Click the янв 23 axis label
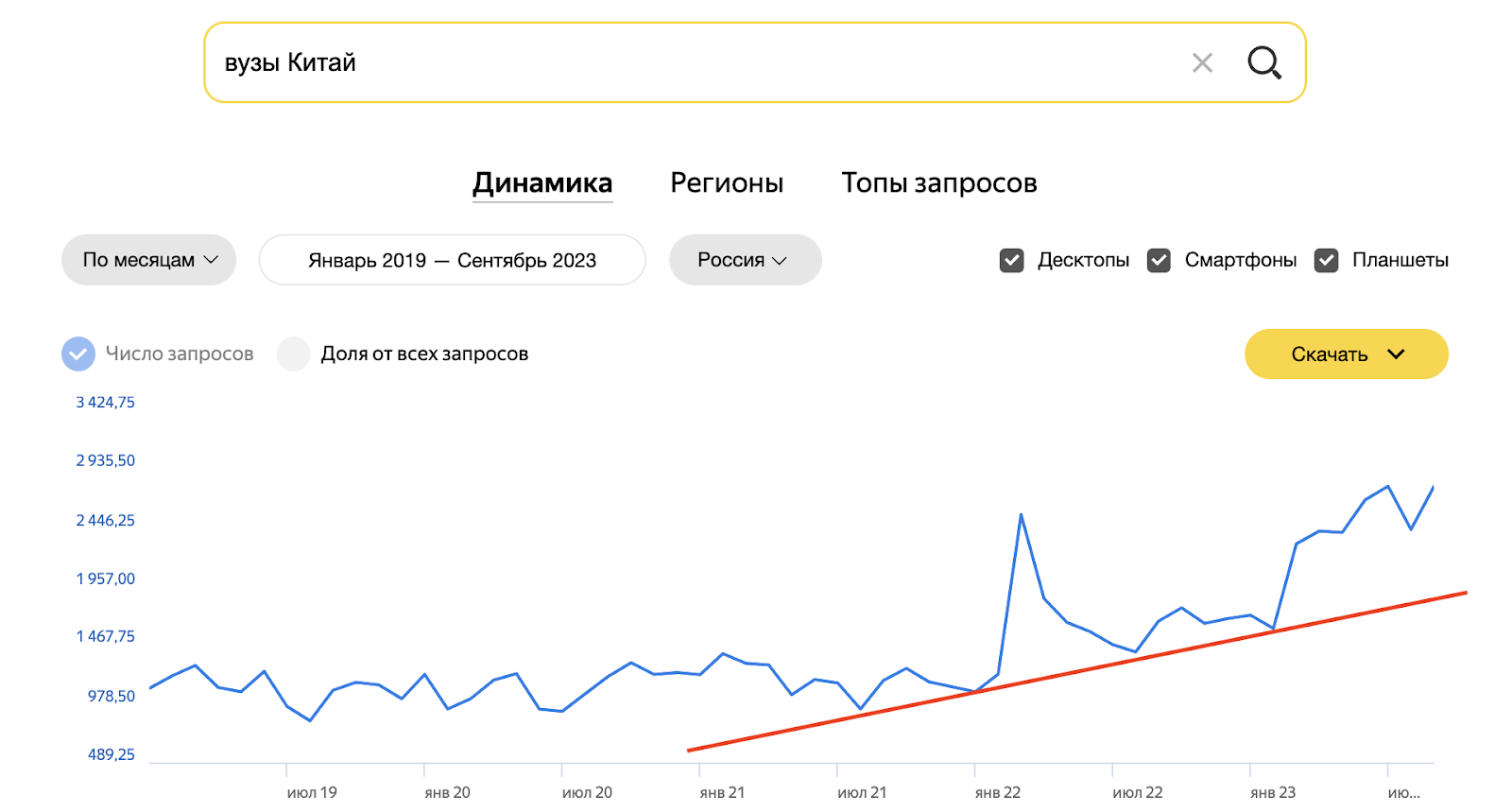Image resolution: width=1512 pixels, height=812 pixels. (x=1273, y=792)
